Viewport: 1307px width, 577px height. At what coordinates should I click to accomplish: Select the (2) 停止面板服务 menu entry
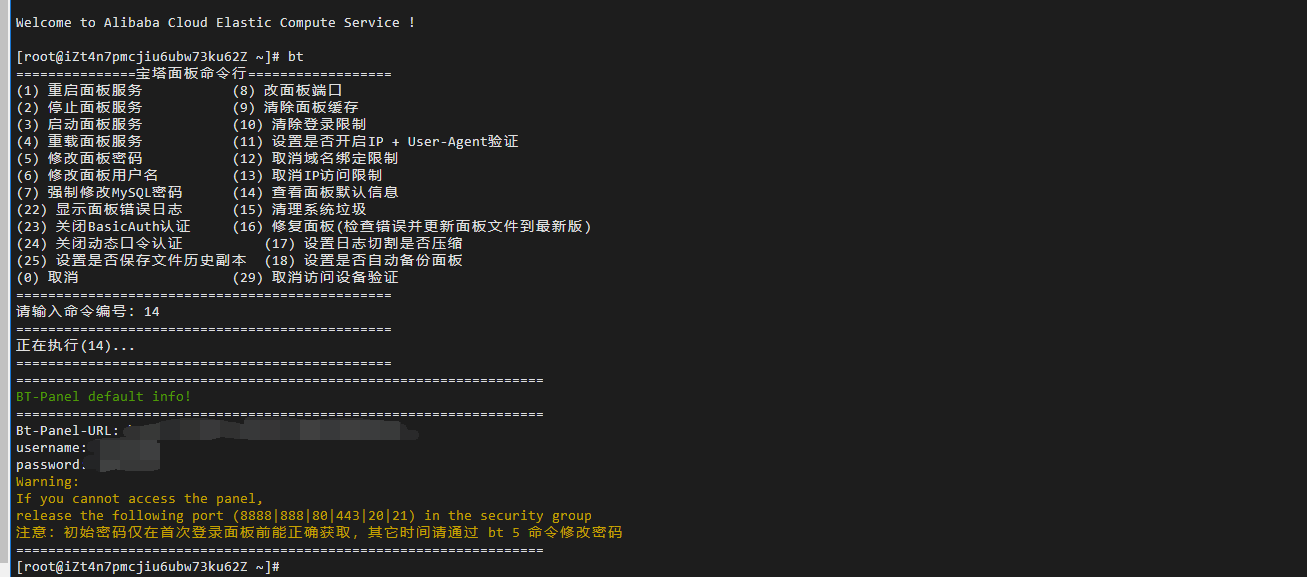pos(79,107)
